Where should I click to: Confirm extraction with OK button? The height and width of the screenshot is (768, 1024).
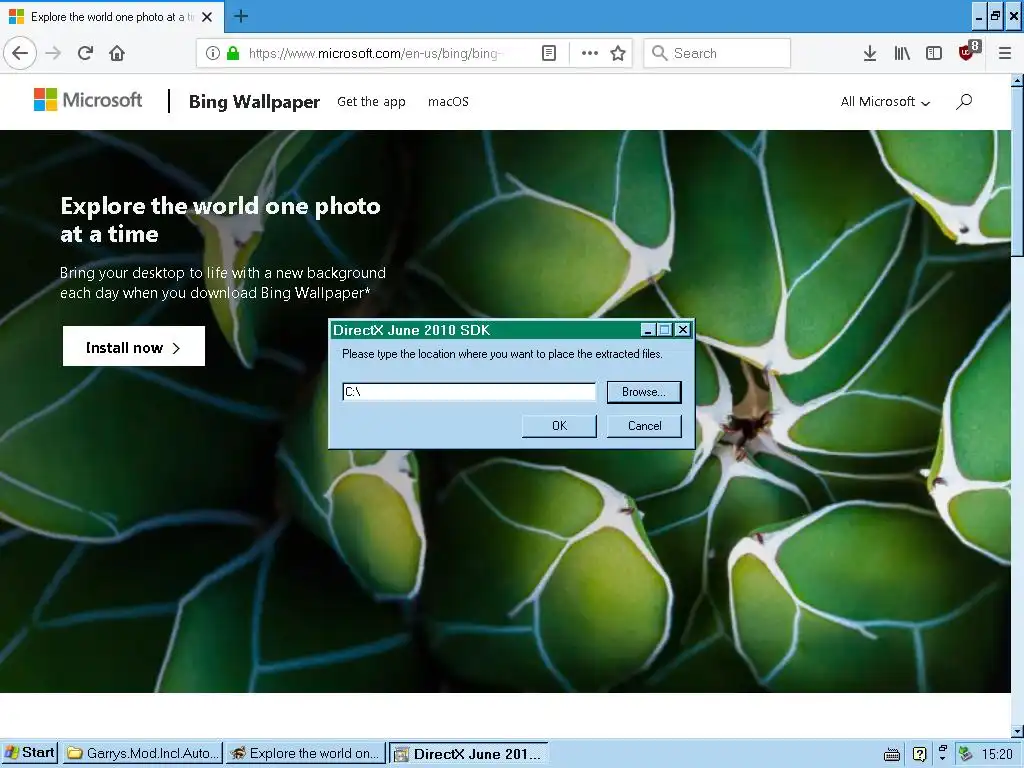pyautogui.click(x=559, y=426)
